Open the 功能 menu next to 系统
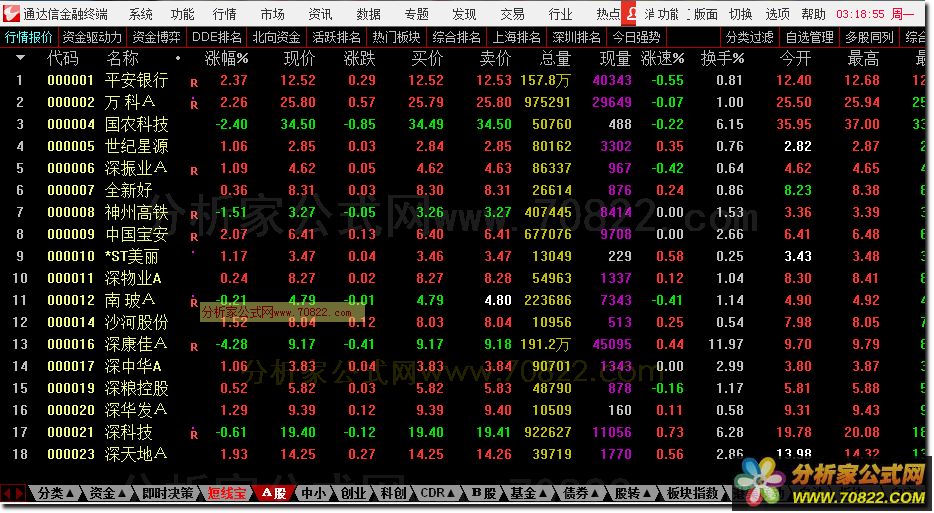The image size is (934, 513). click(x=182, y=14)
